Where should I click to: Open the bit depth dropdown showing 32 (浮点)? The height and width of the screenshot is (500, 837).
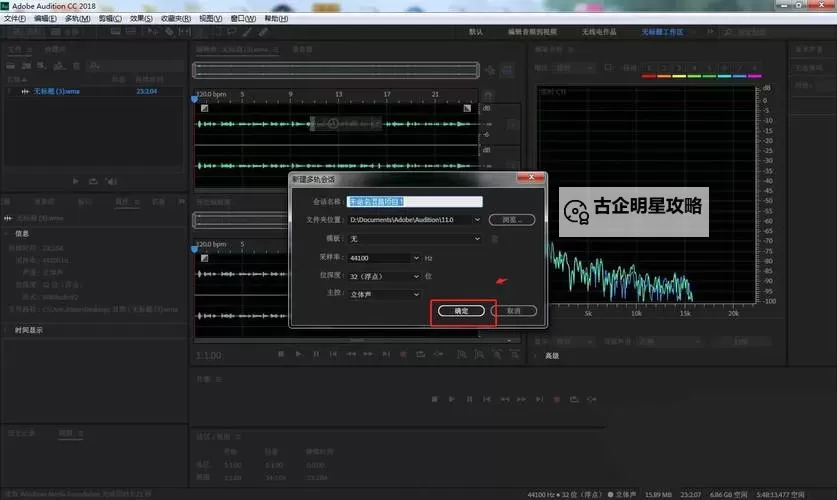[384, 276]
